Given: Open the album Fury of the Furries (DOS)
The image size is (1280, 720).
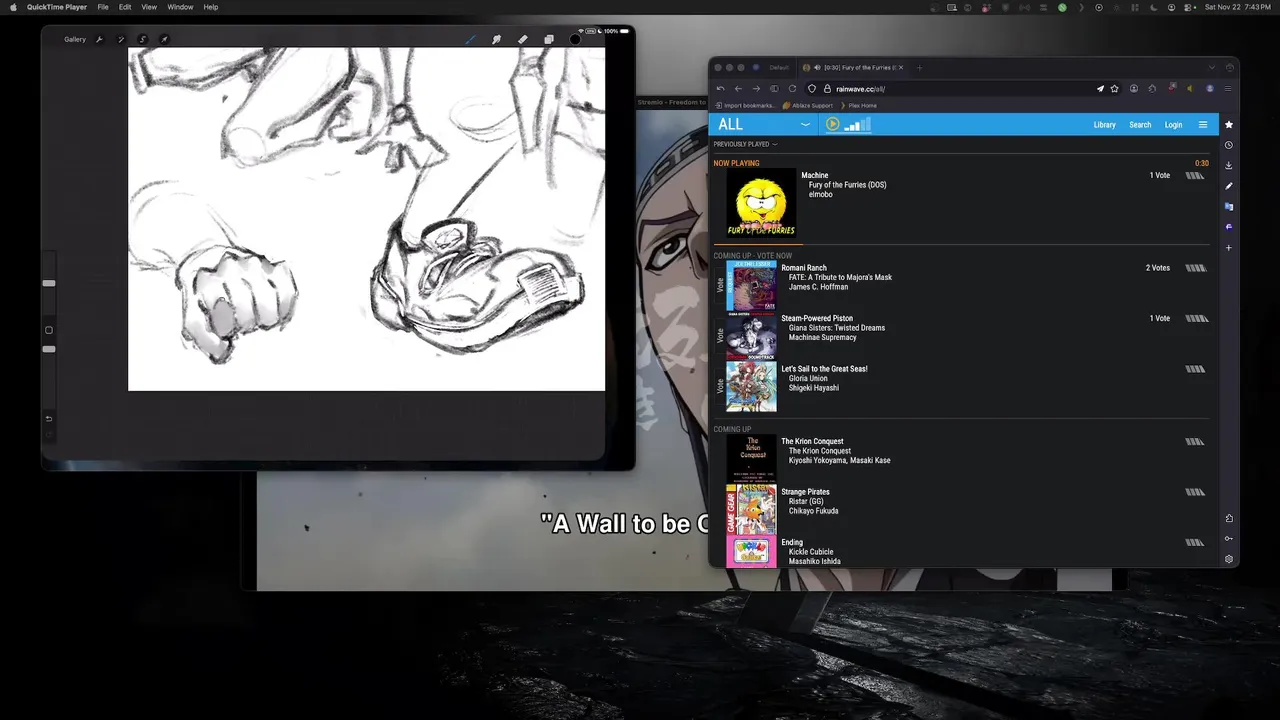Looking at the screenshot, I should click(x=847, y=185).
